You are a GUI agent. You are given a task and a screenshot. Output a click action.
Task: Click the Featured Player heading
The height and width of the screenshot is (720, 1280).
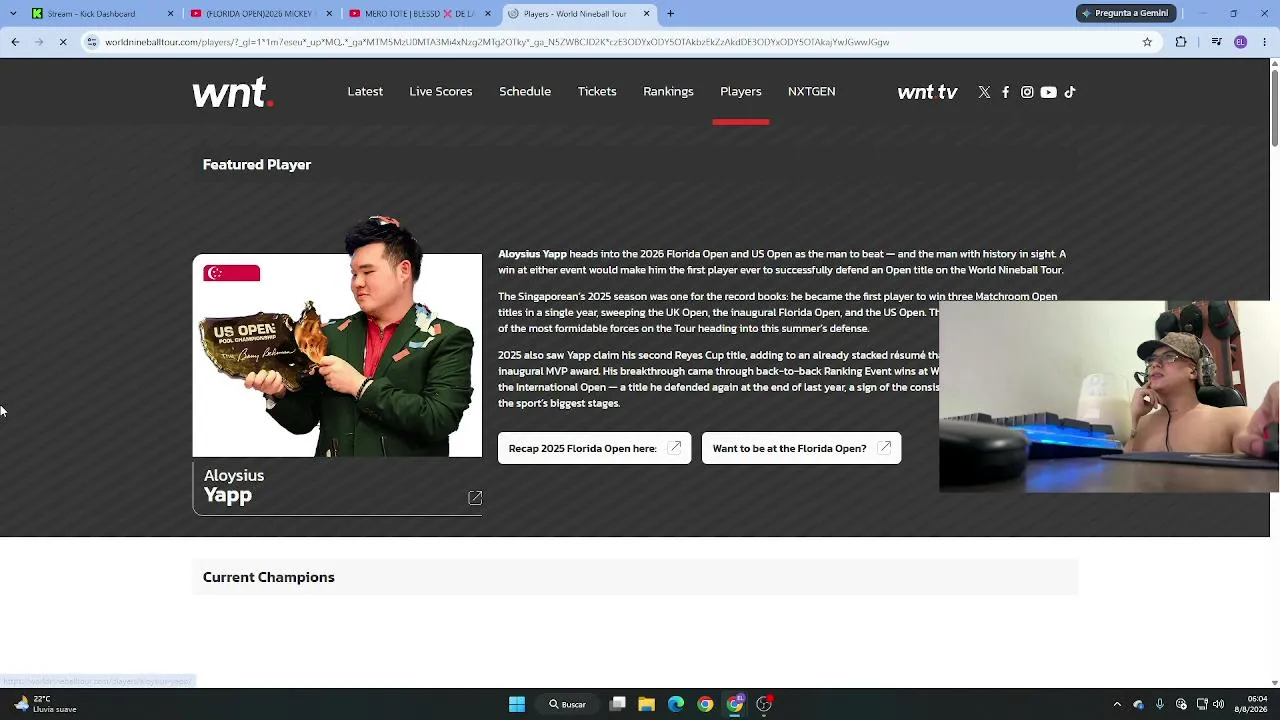[x=257, y=164]
